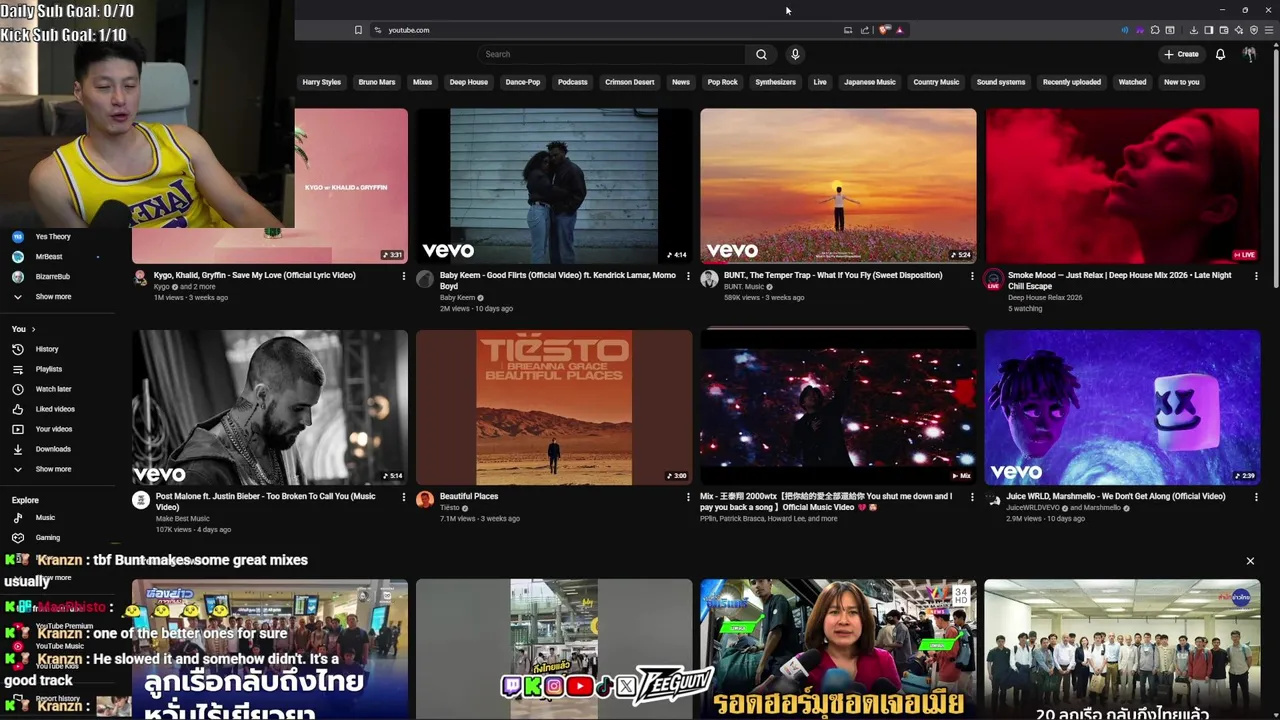
Task: Click the Your videos play icon
Action: (17, 429)
